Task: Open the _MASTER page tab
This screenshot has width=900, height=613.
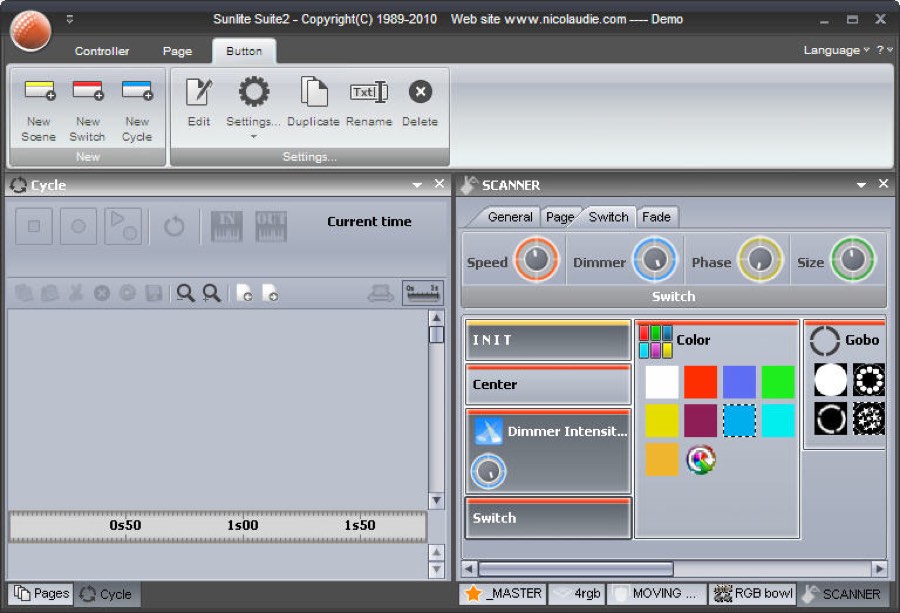Action: (503, 593)
